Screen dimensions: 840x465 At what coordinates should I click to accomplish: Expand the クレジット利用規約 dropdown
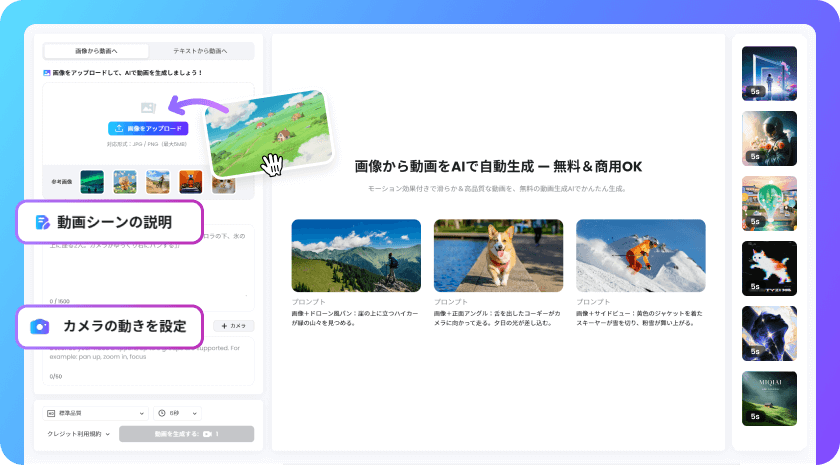pos(78,434)
